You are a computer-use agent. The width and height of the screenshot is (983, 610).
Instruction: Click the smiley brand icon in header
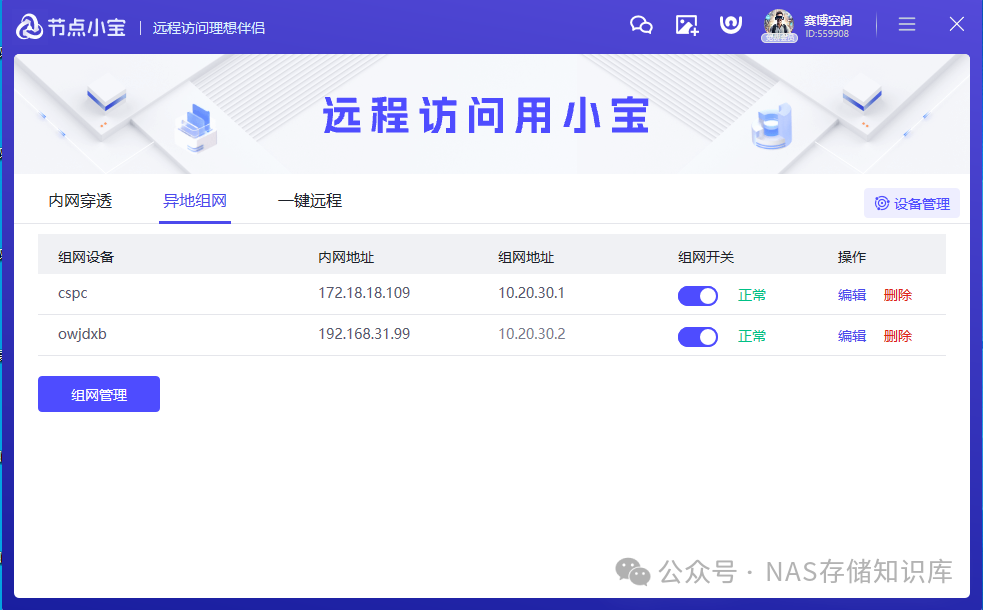click(730, 24)
